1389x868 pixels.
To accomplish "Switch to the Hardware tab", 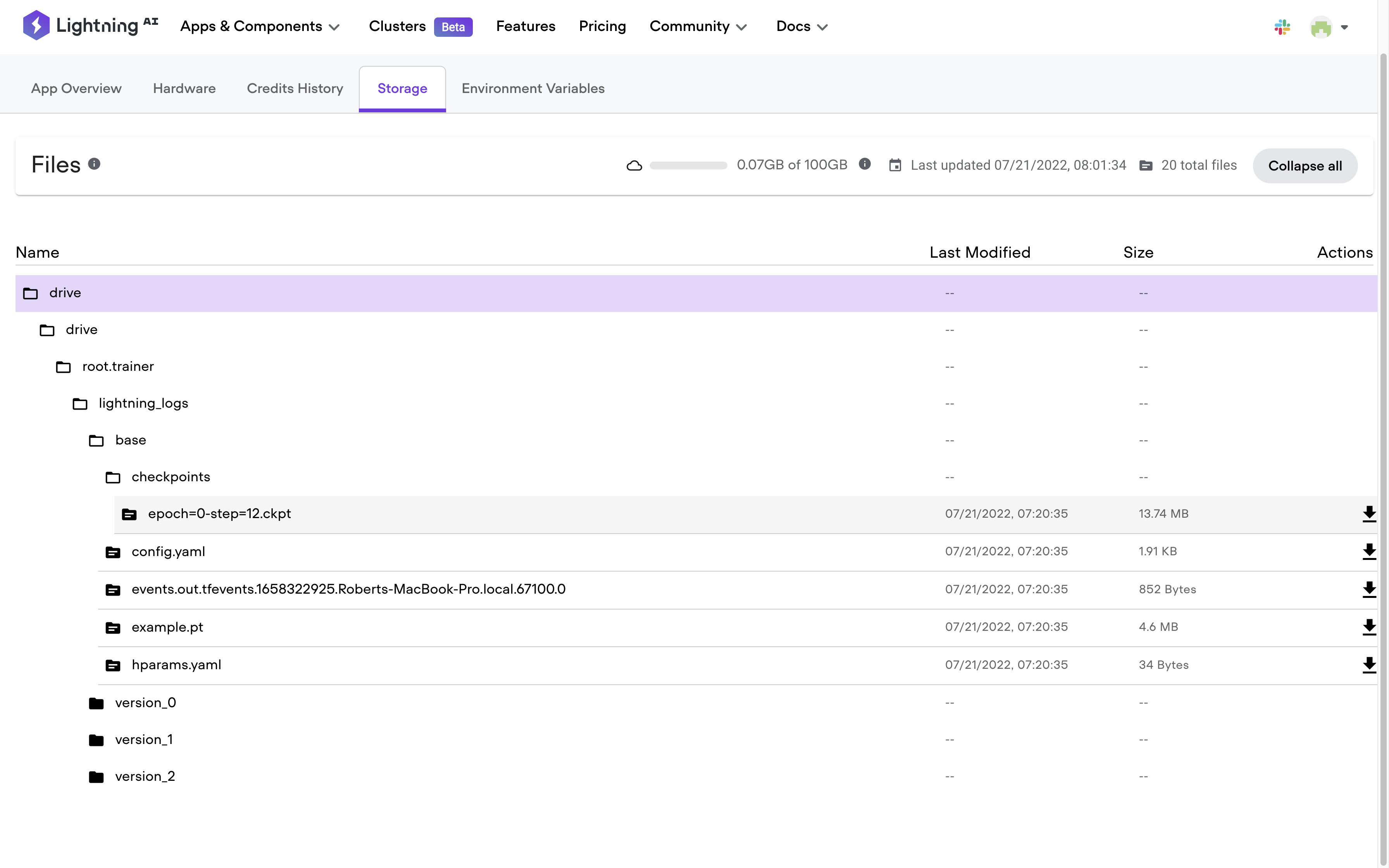I will 184,88.
